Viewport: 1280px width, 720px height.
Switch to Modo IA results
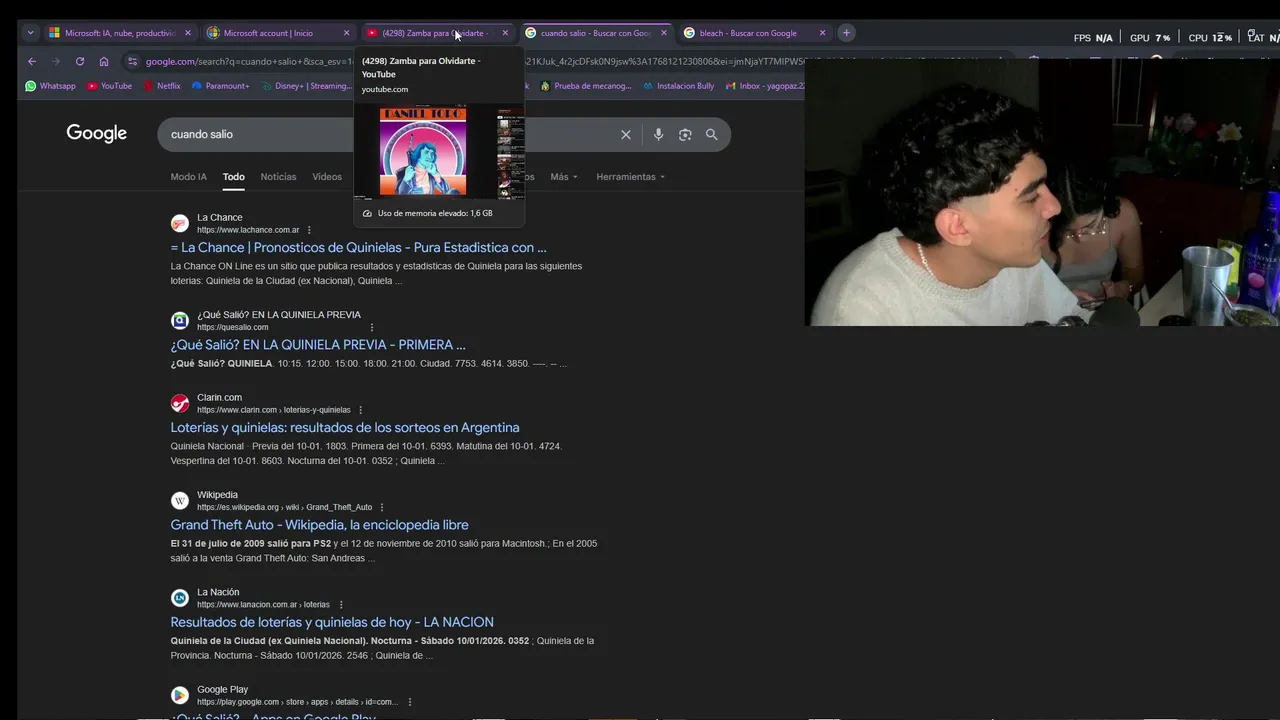(188, 177)
